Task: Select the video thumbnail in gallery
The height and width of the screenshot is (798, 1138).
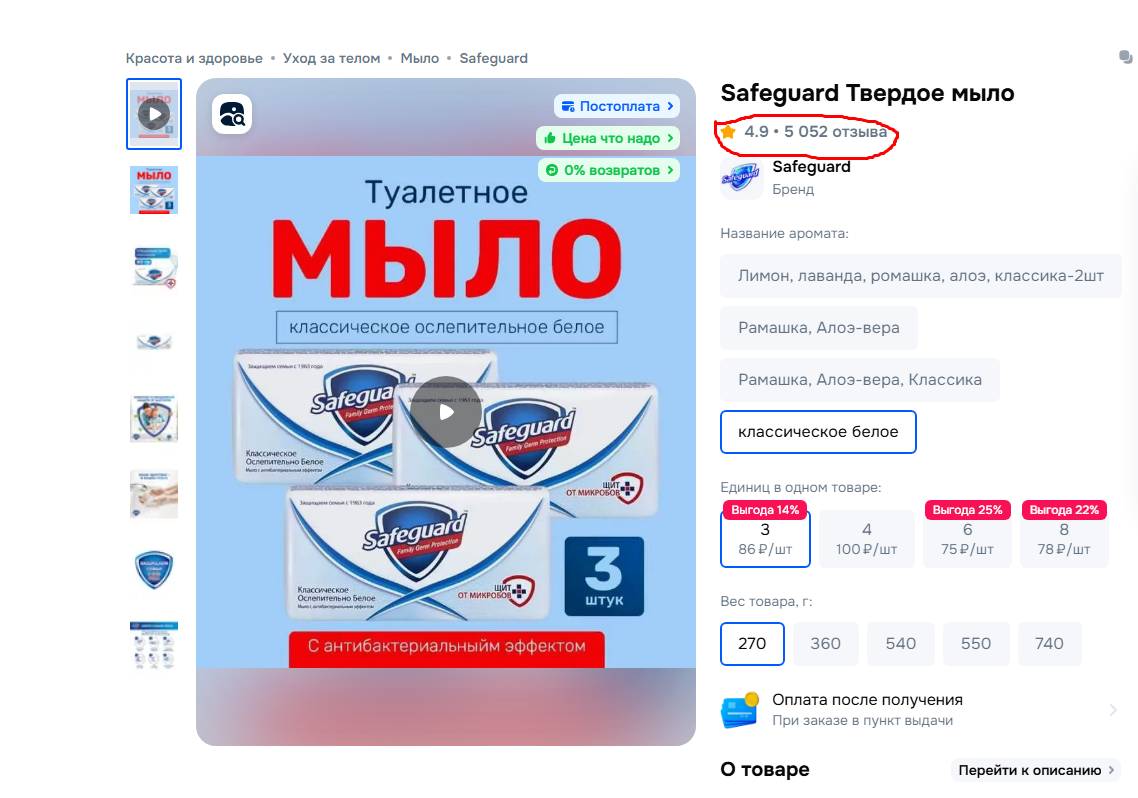Action: [x=154, y=114]
